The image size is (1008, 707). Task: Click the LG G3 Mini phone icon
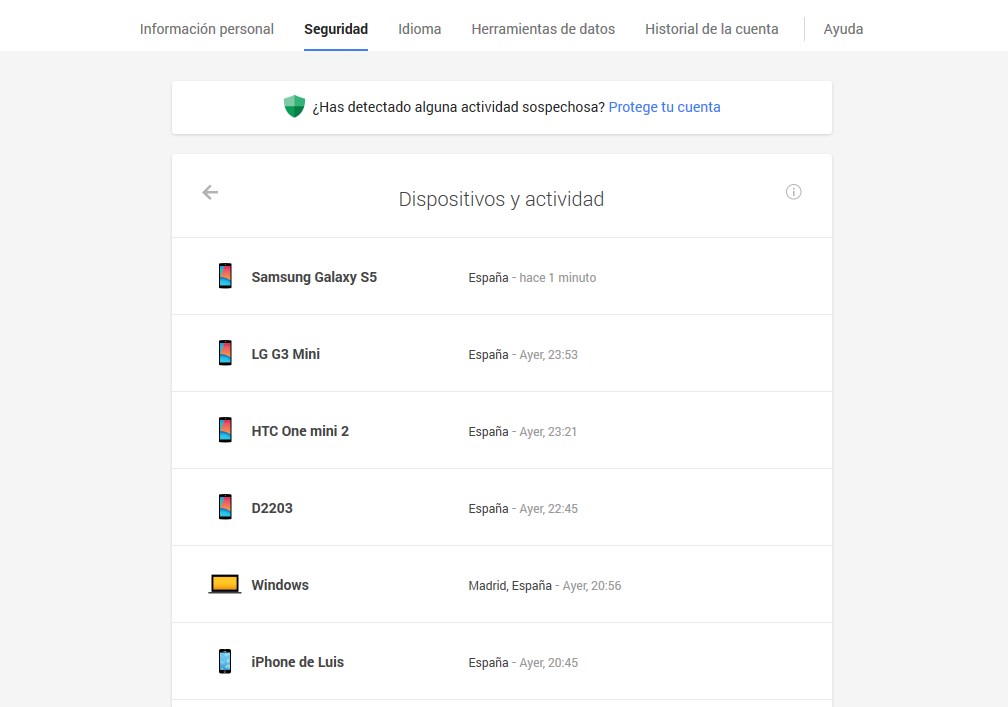tap(225, 354)
